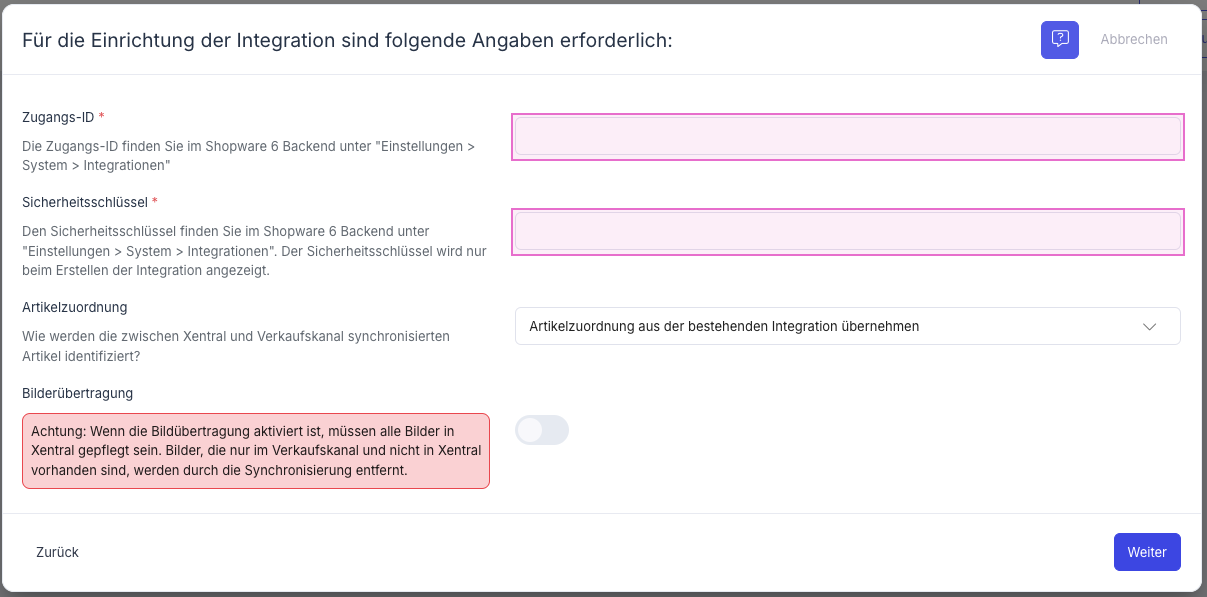This screenshot has width=1207, height=597.
Task: Click into the Sicherheitsschlüssel input field
Action: (847, 232)
